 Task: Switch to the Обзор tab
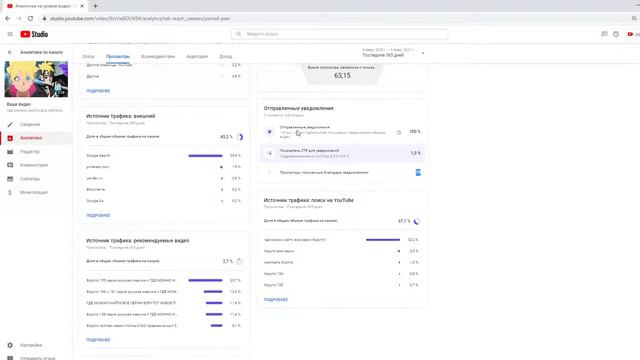tap(88, 56)
